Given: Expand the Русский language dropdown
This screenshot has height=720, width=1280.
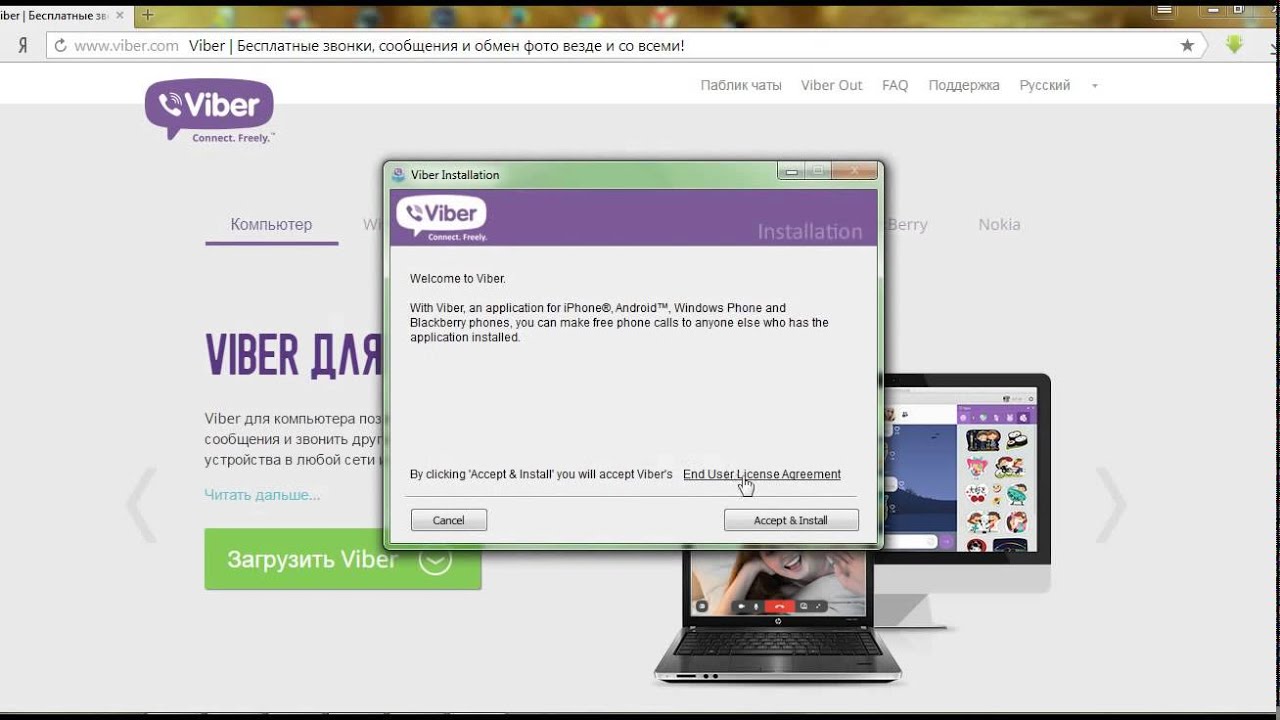Looking at the screenshot, I should [1058, 85].
